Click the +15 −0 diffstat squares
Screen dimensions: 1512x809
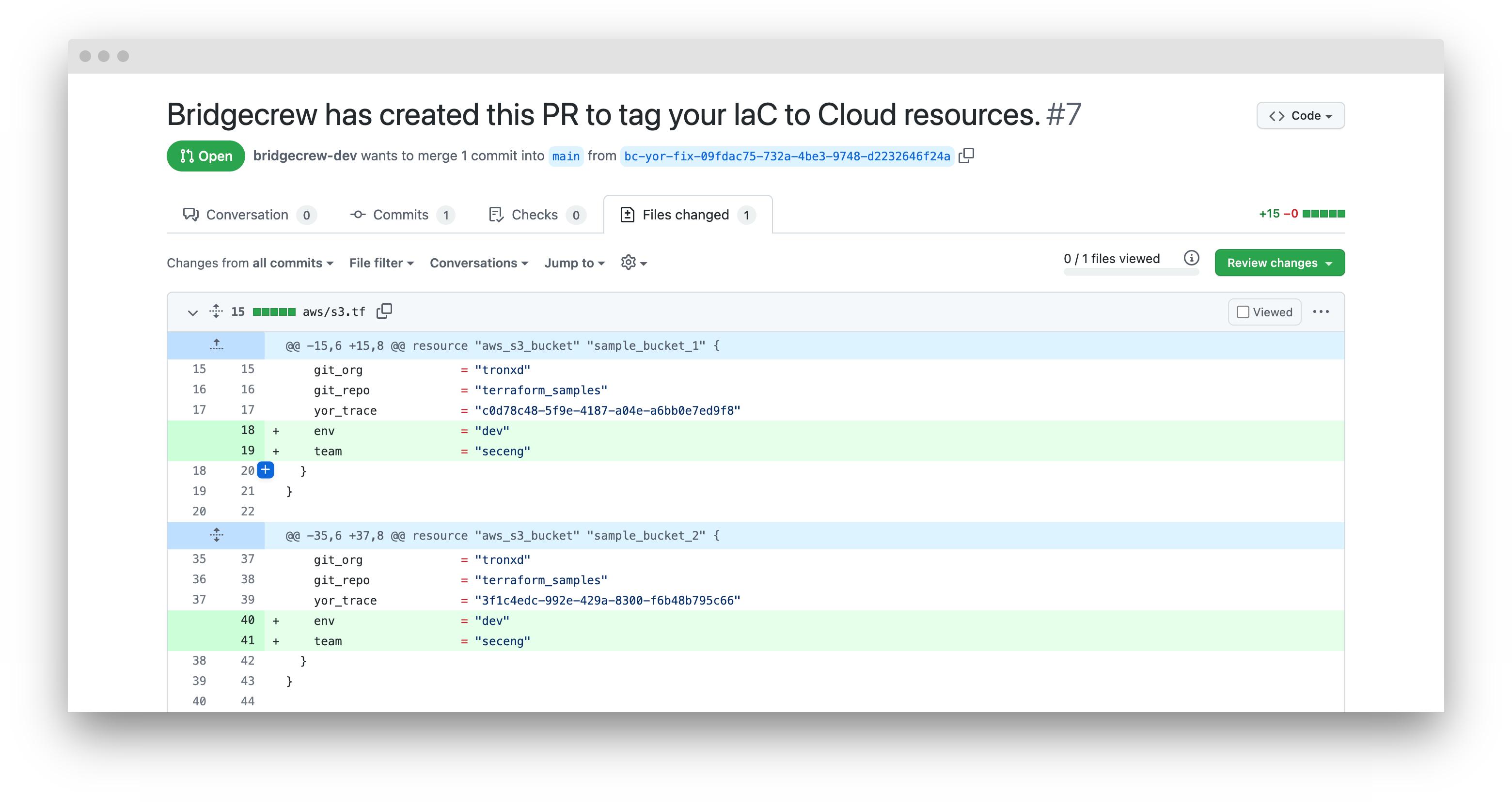pos(1323,214)
